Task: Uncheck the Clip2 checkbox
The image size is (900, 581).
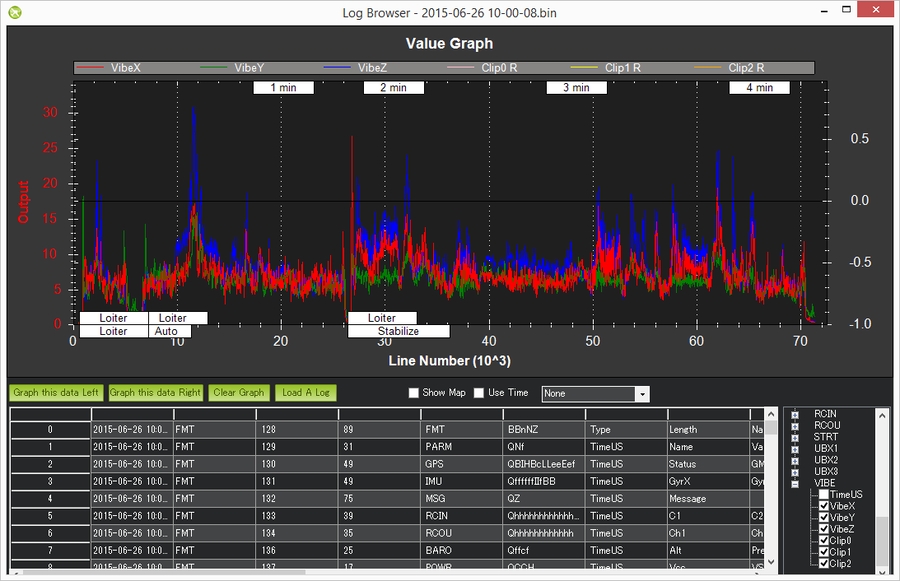Action: point(823,564)
